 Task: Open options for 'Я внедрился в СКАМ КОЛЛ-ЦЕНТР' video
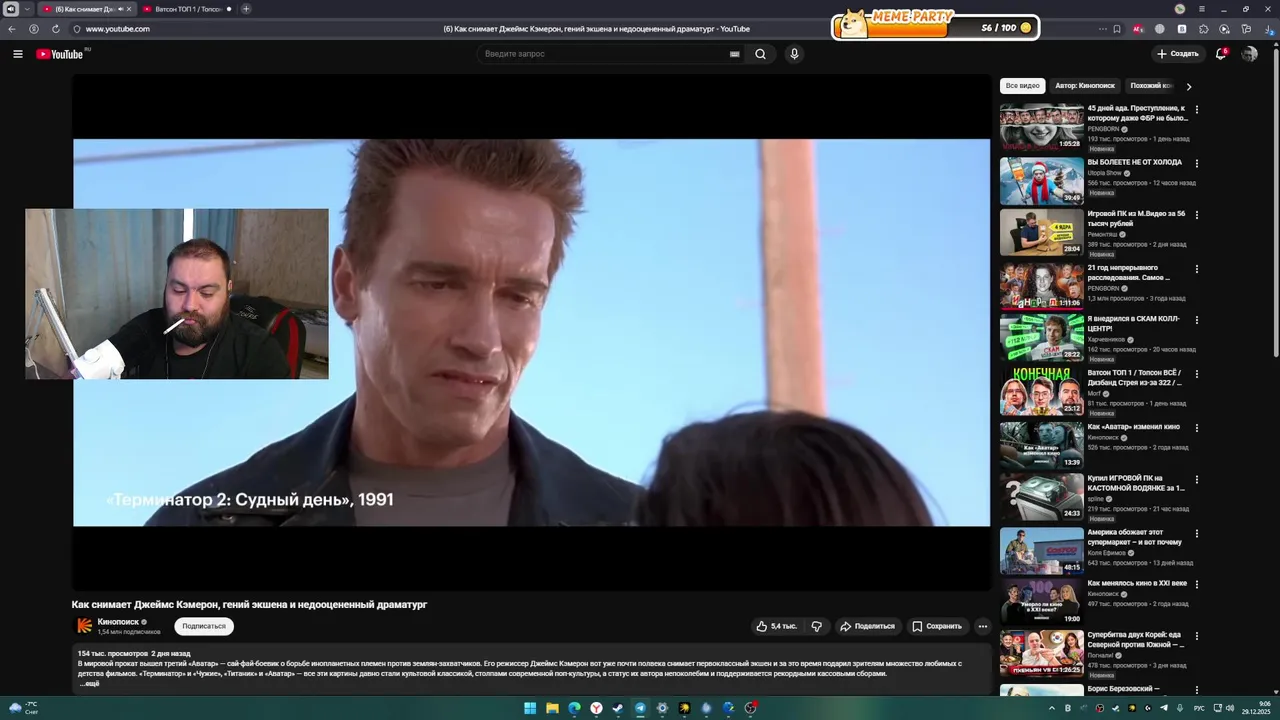[1197, 320]
